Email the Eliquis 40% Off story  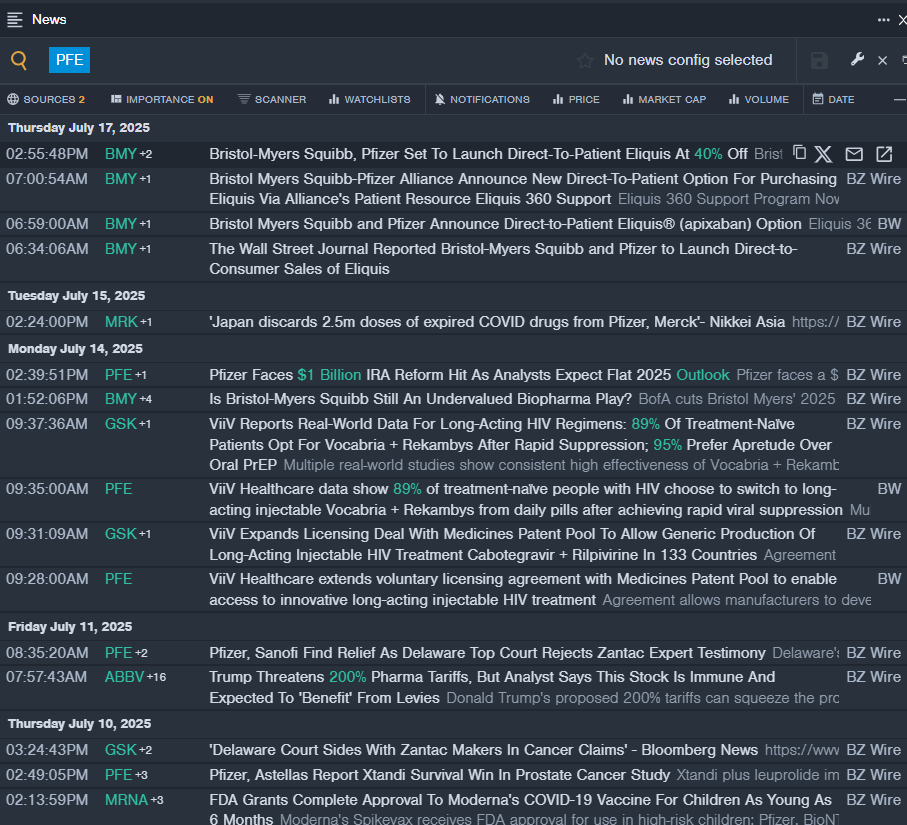tap(854, 154)
